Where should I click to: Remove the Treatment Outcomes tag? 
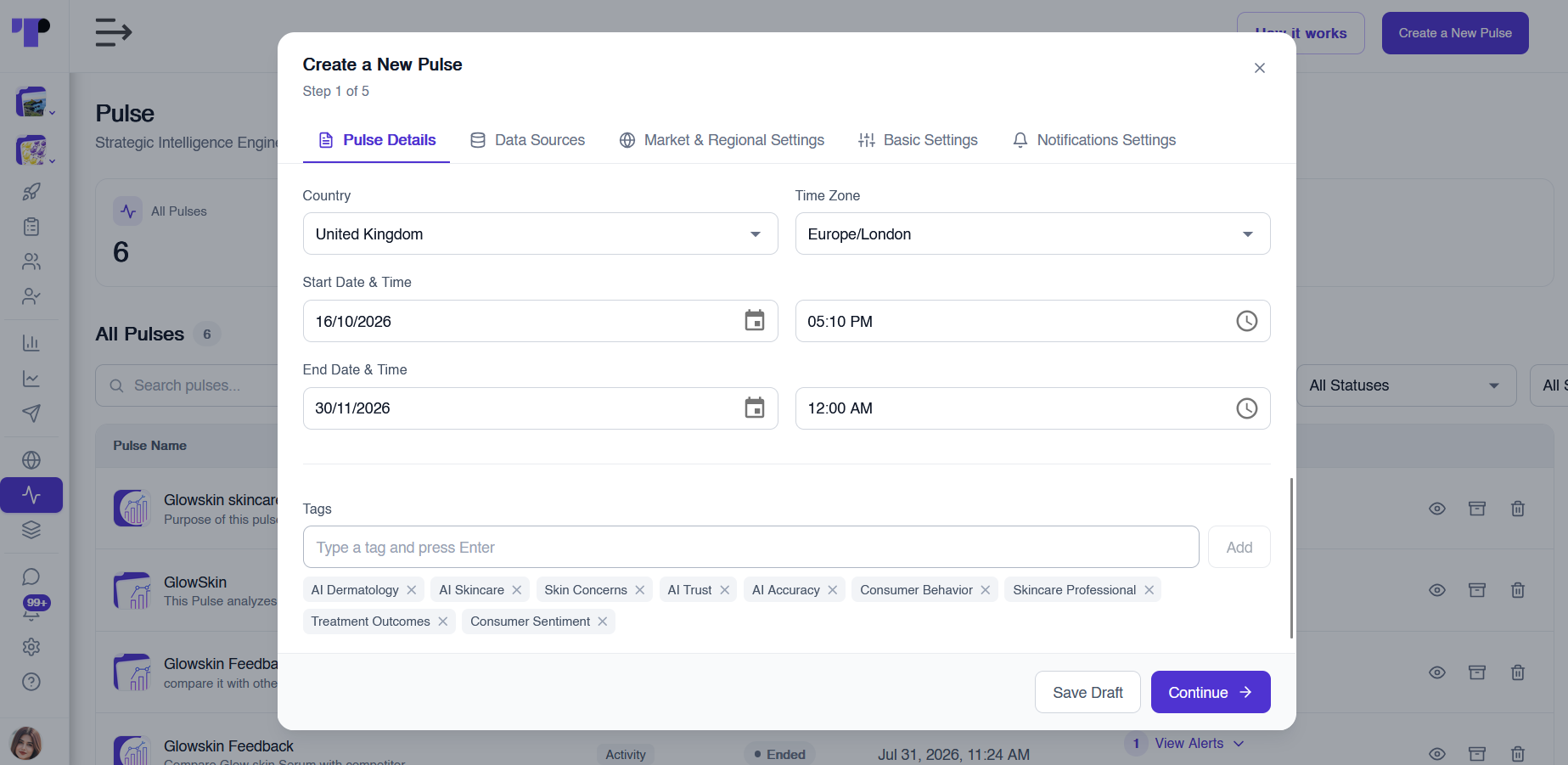click(x=443, y=622)
